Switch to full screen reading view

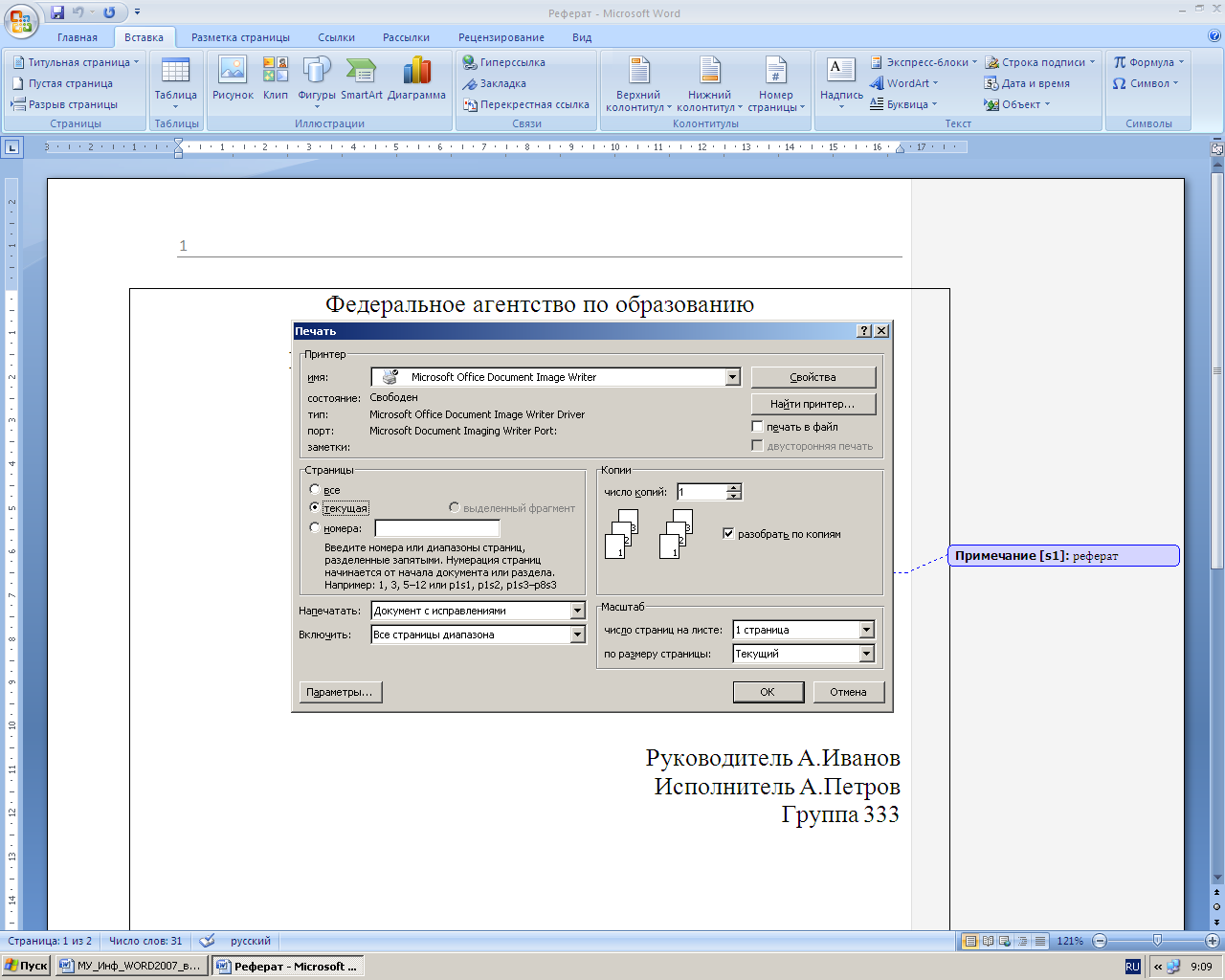[989, 942]
